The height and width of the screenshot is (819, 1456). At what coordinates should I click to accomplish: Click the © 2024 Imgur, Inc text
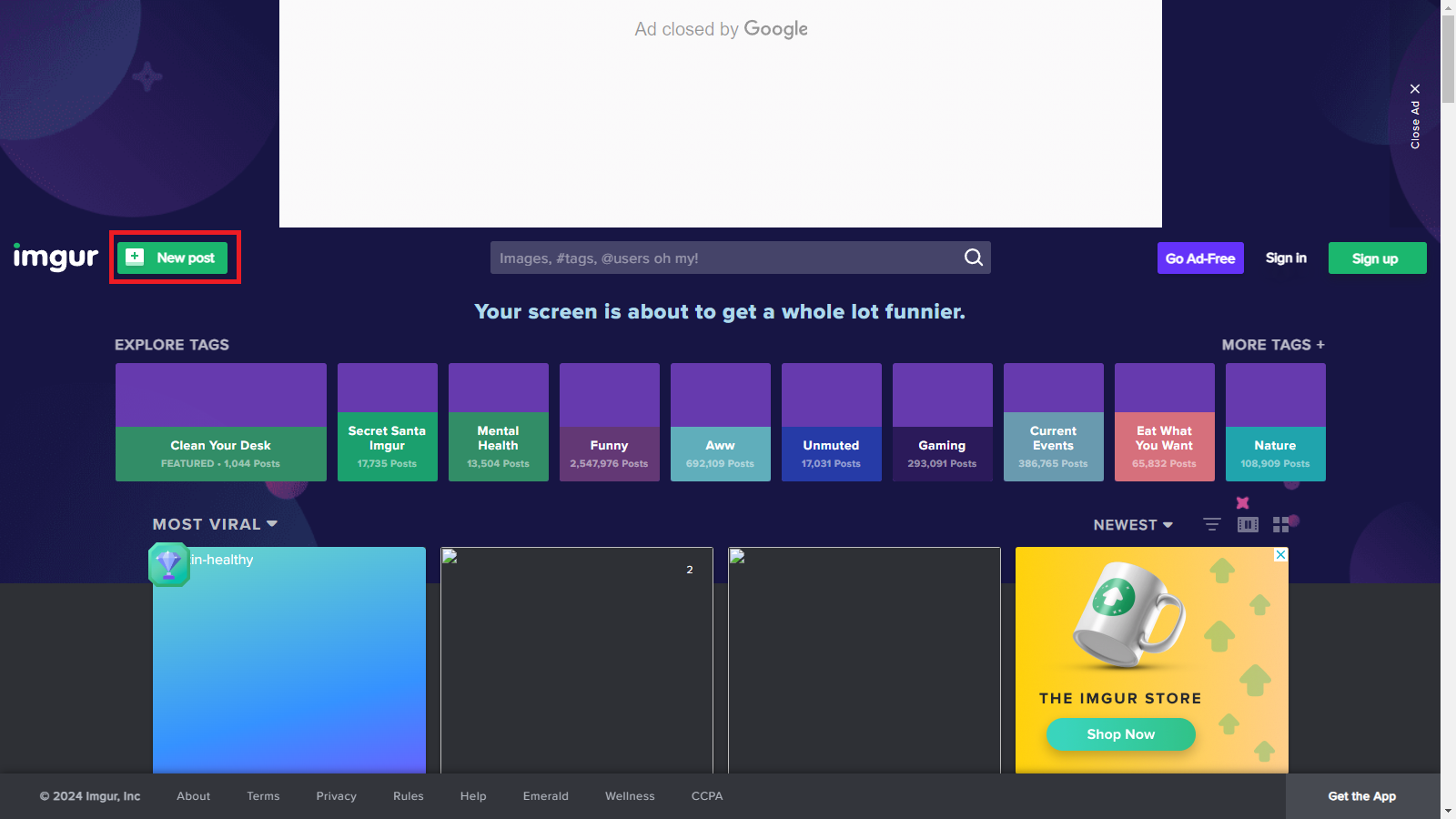[x=90, y=796]
